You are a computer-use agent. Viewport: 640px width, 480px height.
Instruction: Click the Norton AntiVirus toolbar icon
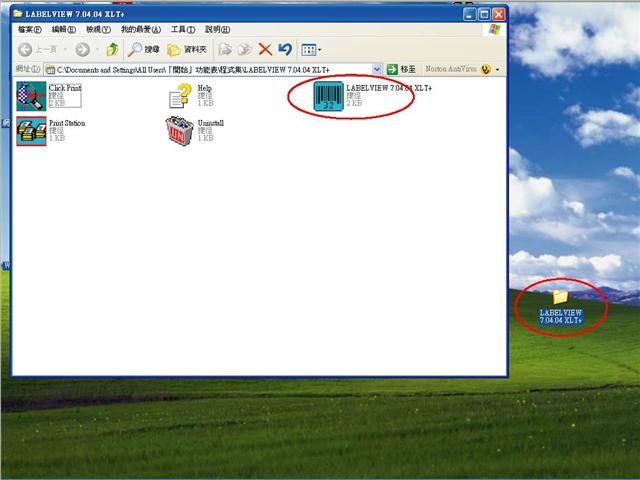coord(486,69)
